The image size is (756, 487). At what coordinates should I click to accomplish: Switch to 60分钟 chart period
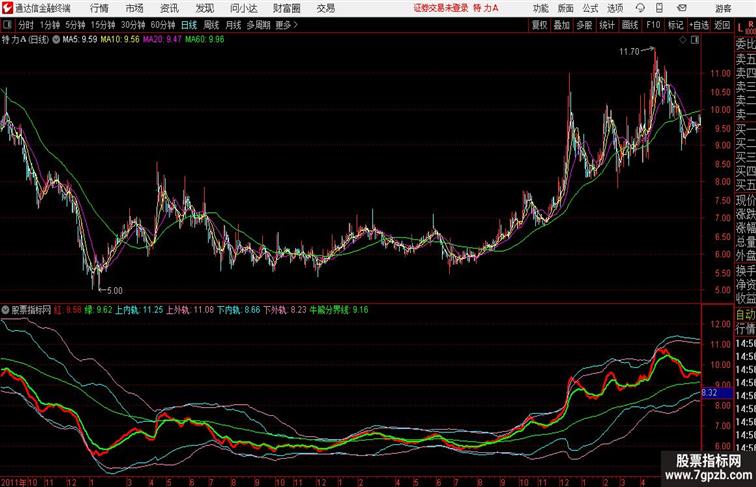[162, 25]
